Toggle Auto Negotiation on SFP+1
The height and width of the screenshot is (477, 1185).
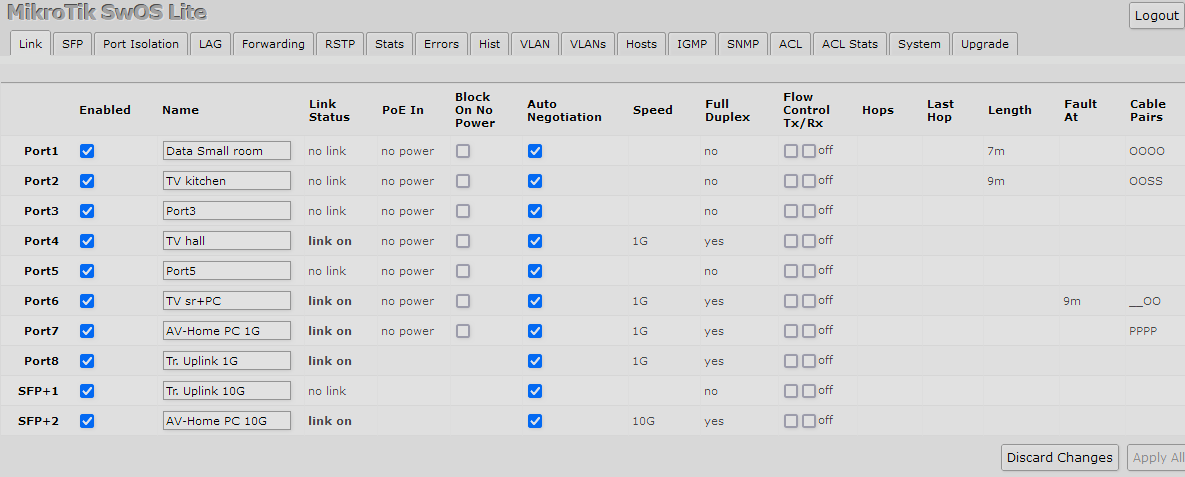coord(535,391)
